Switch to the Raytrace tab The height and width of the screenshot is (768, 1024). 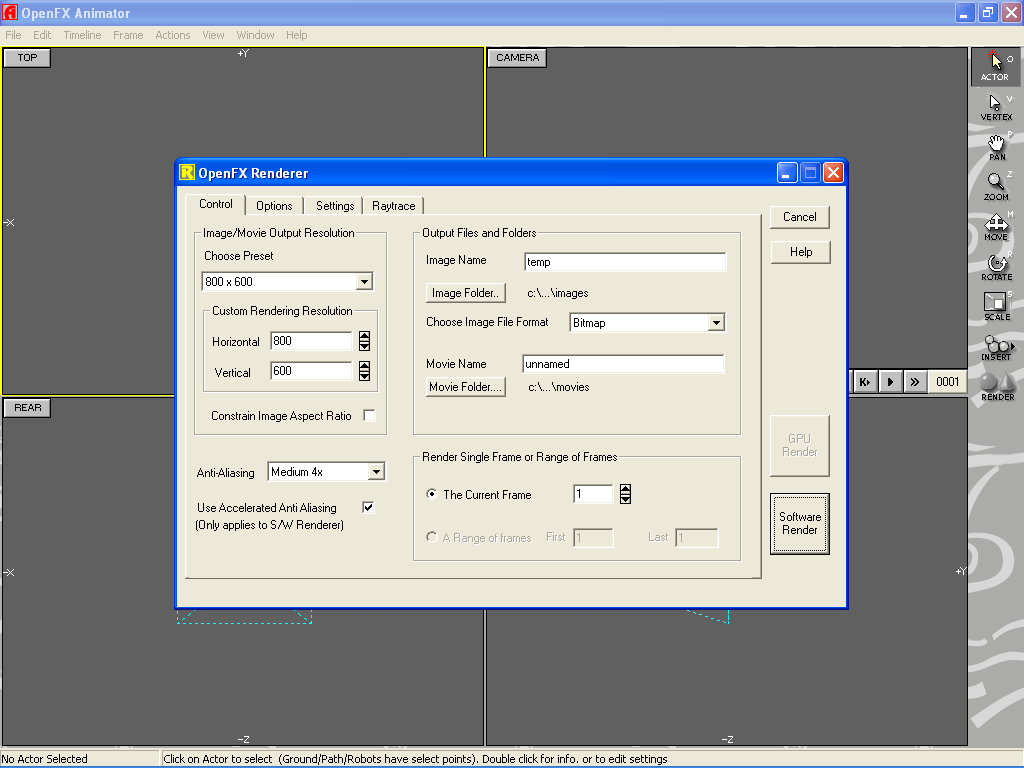394,206
